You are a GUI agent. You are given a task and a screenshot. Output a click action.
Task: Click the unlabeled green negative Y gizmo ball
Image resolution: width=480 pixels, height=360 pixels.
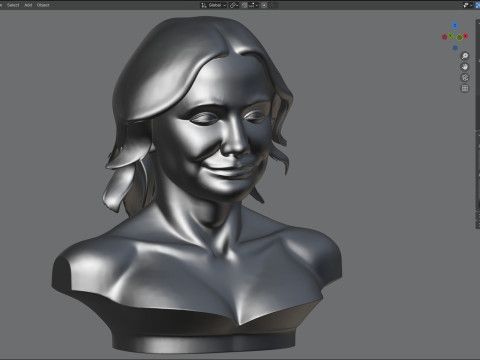pyautogui.click(x=459, y=38)
